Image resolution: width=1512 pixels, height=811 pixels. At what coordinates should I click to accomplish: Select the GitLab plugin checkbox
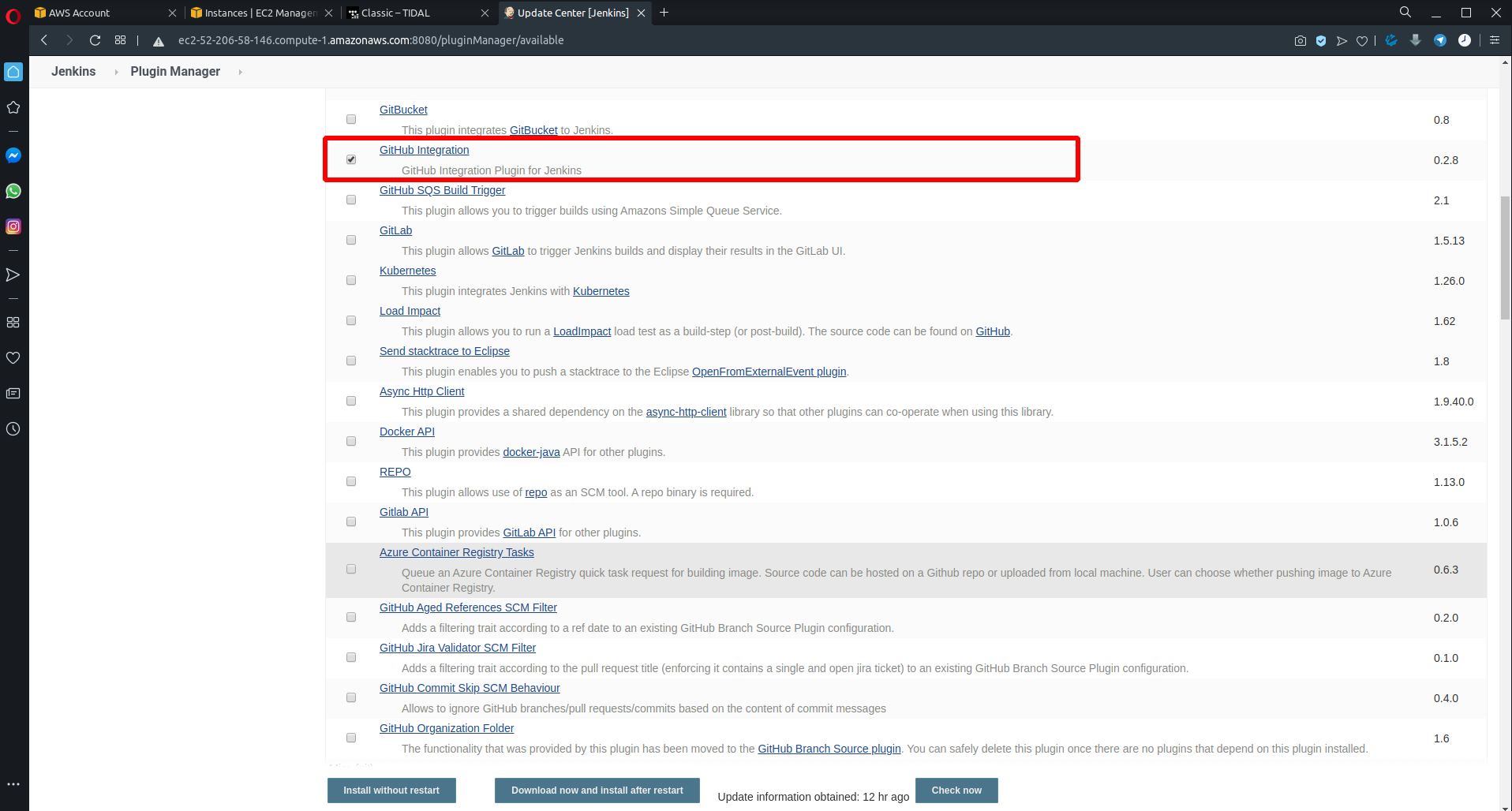click(351, 241)
